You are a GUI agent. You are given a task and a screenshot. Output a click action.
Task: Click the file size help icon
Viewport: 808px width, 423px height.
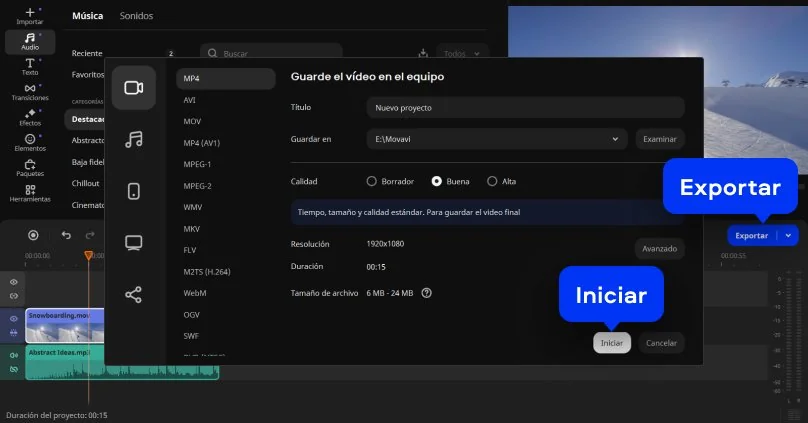point(427,293)
